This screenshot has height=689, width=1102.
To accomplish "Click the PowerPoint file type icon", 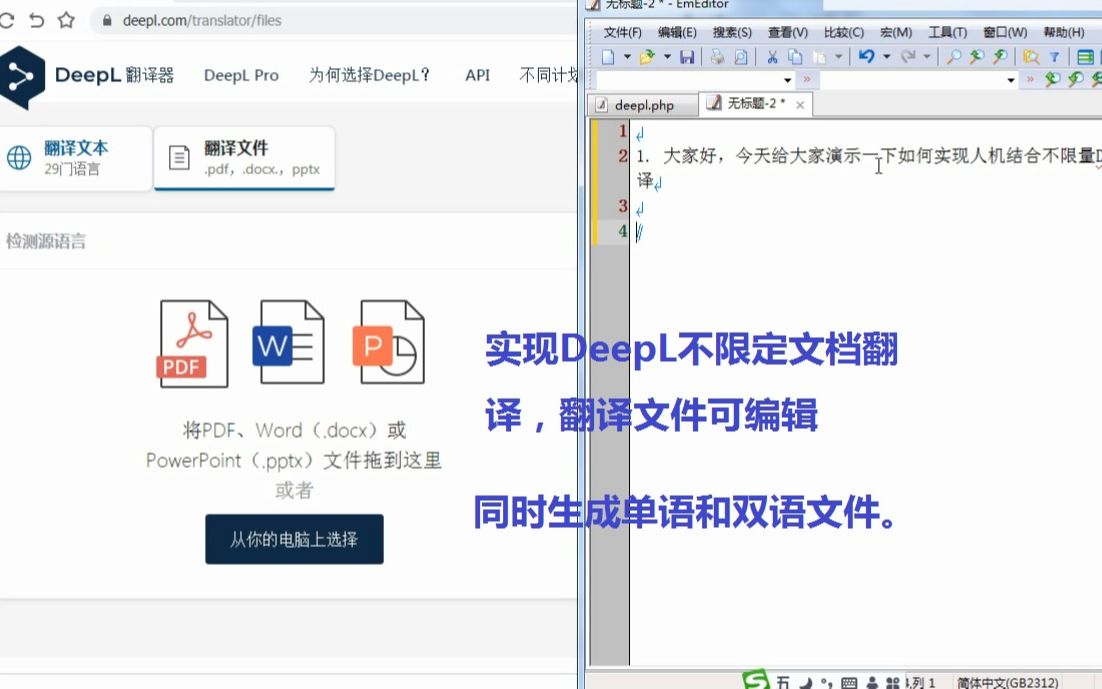I will point(389,342).
